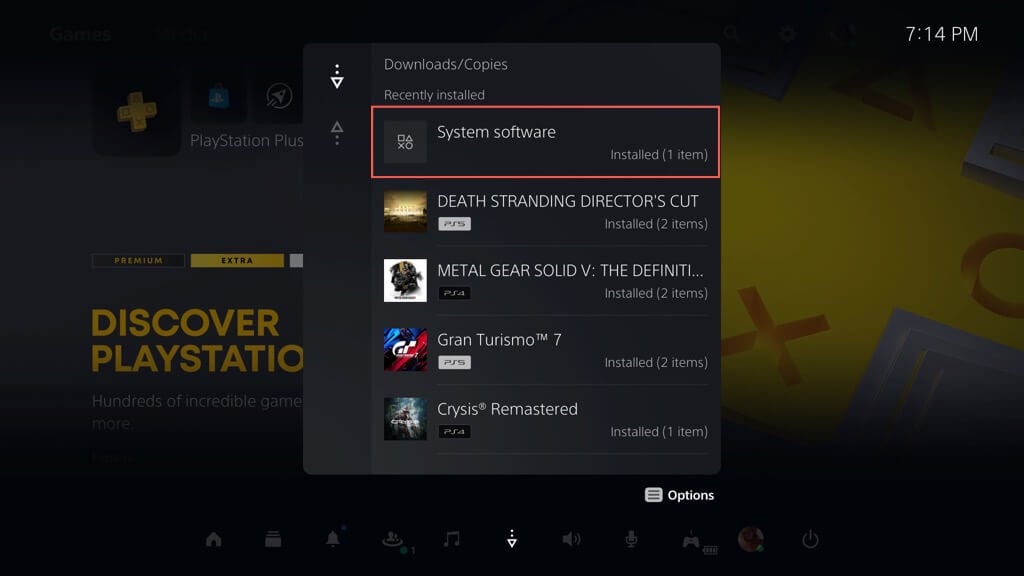Viewport: 1024px width, 576px height.
Task: Open the profile avatar icon
Action: coord(750,539)
